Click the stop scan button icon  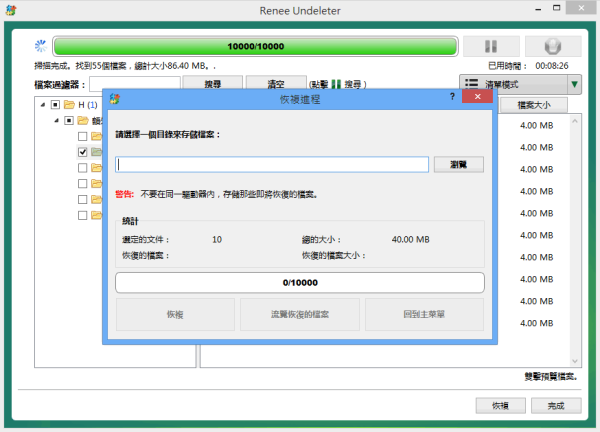pos(553,46)
